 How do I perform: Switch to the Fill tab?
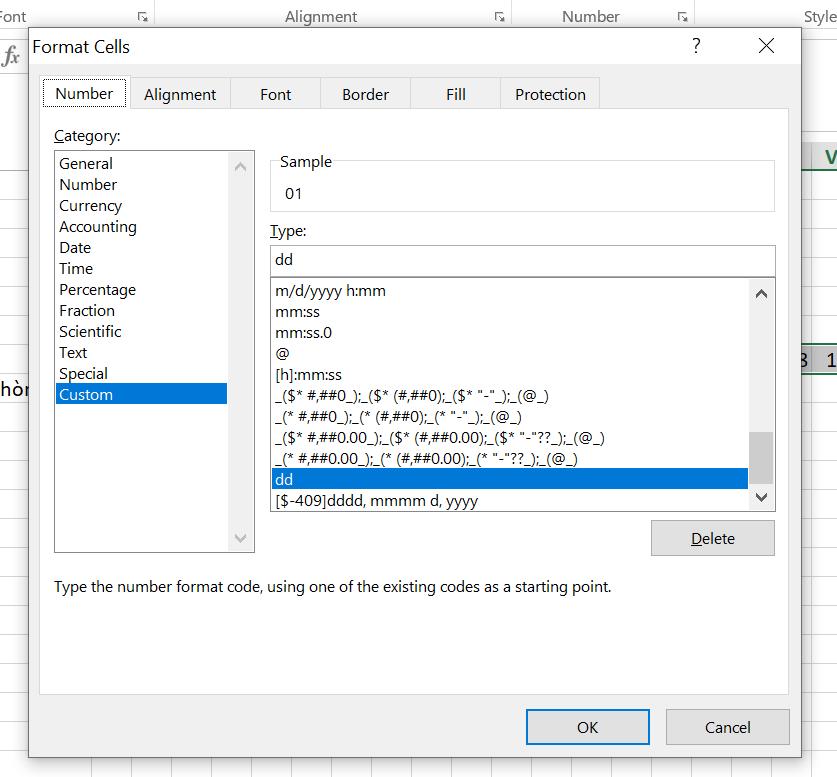tap(455, 94)
